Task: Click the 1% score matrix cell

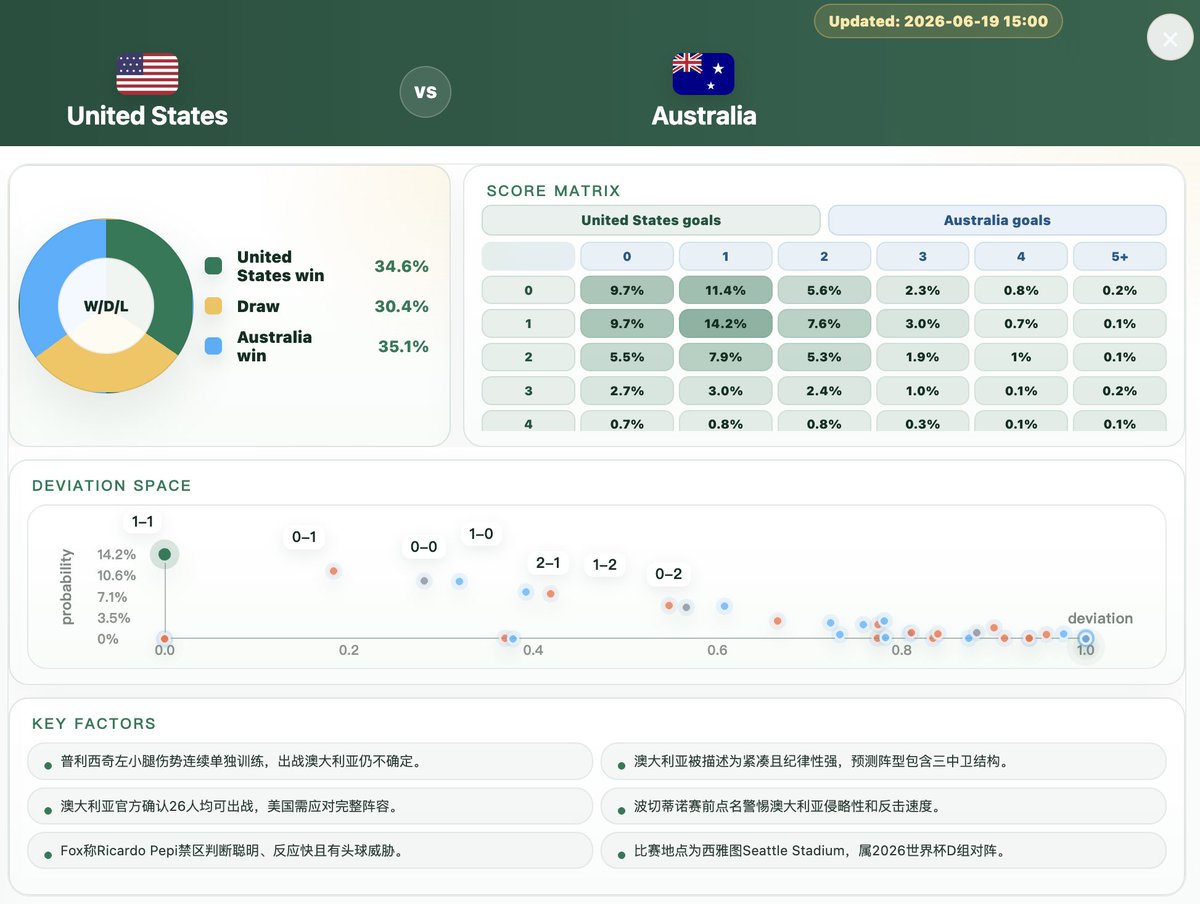Action: tap(1021, 357)
